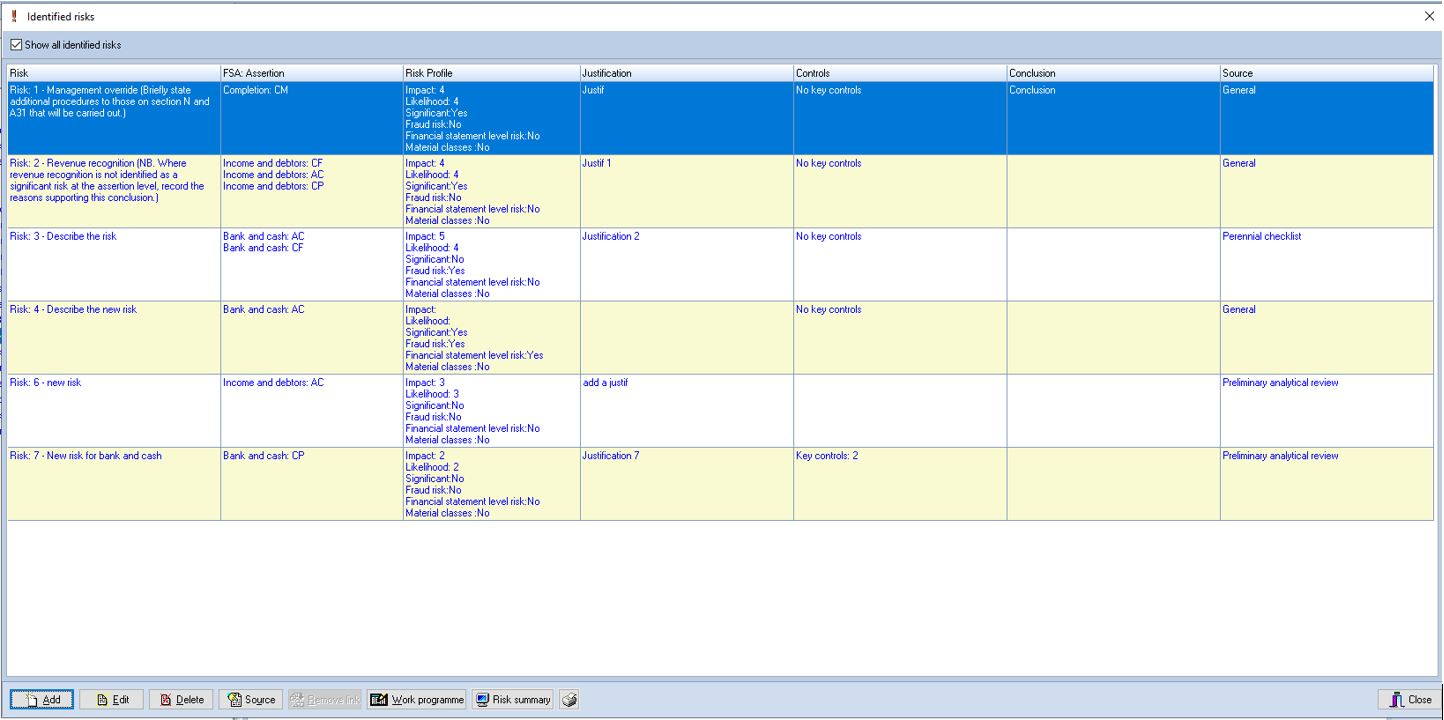Open the Work programme
The width and height of the screenshot is (1444, 720).
point(417,700)
